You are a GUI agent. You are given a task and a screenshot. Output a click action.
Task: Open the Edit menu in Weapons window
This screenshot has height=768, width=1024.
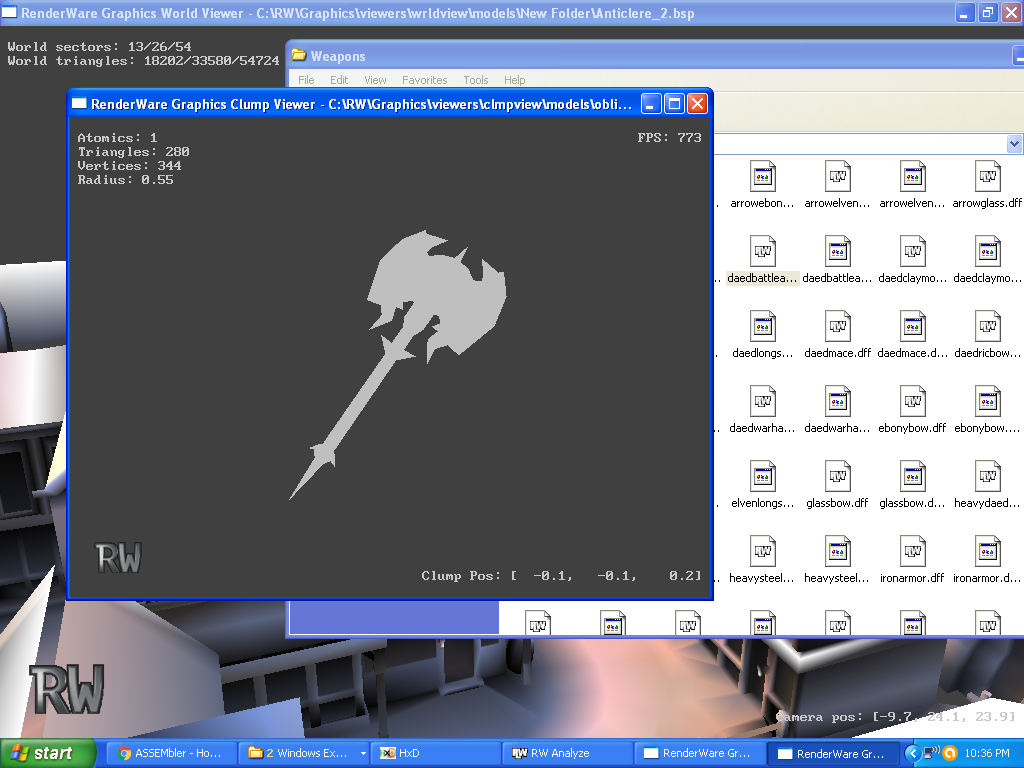point(339,80)
